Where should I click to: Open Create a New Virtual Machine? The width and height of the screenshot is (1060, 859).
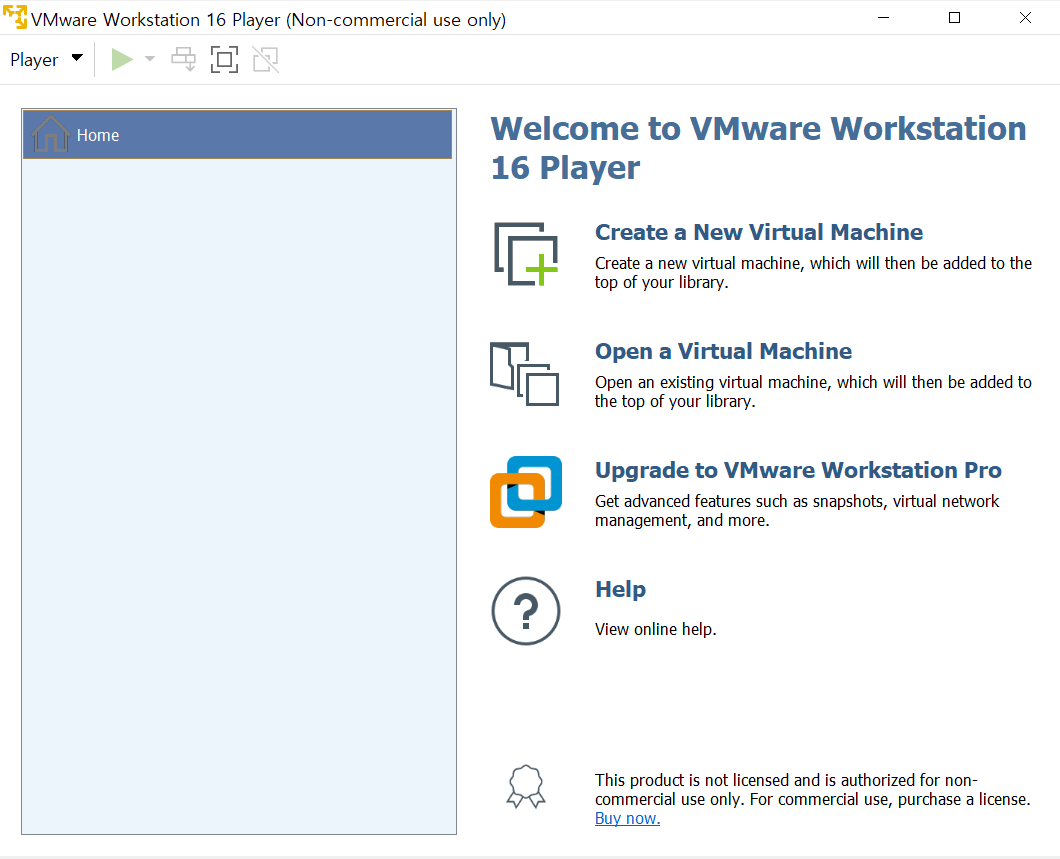758,231
